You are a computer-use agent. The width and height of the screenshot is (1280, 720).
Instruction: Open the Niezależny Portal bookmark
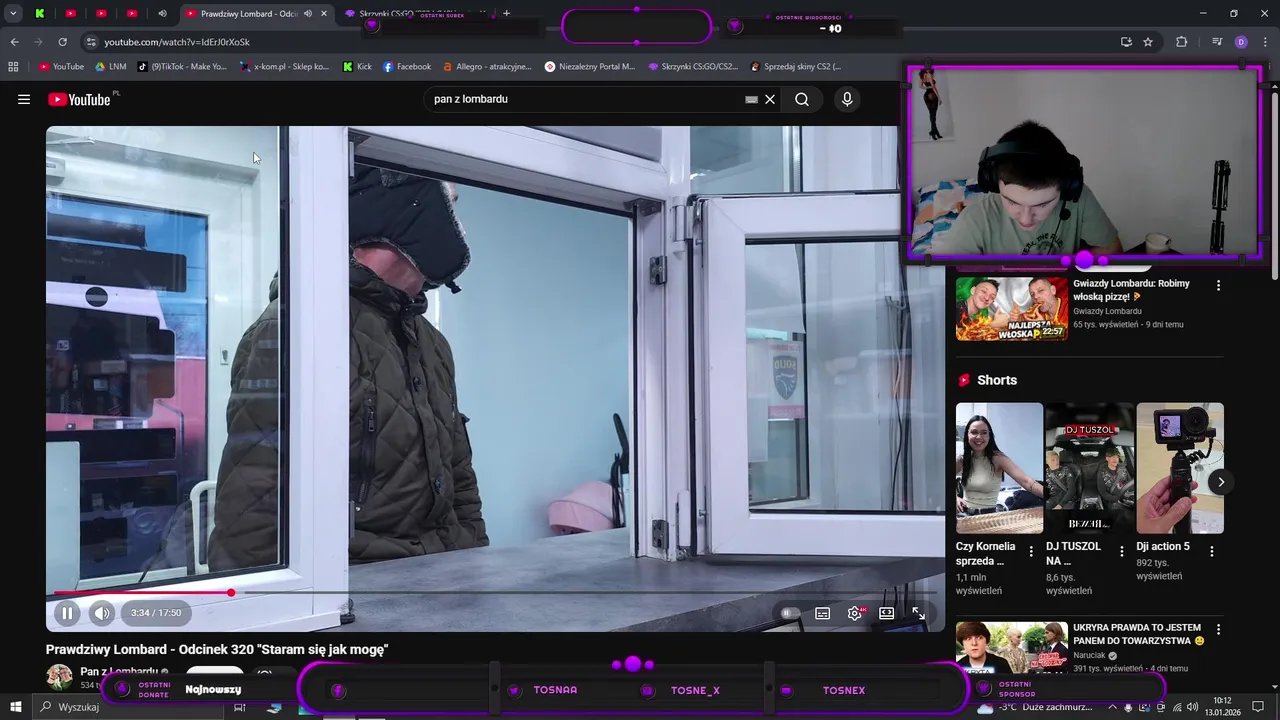click(x=590, y=67)
